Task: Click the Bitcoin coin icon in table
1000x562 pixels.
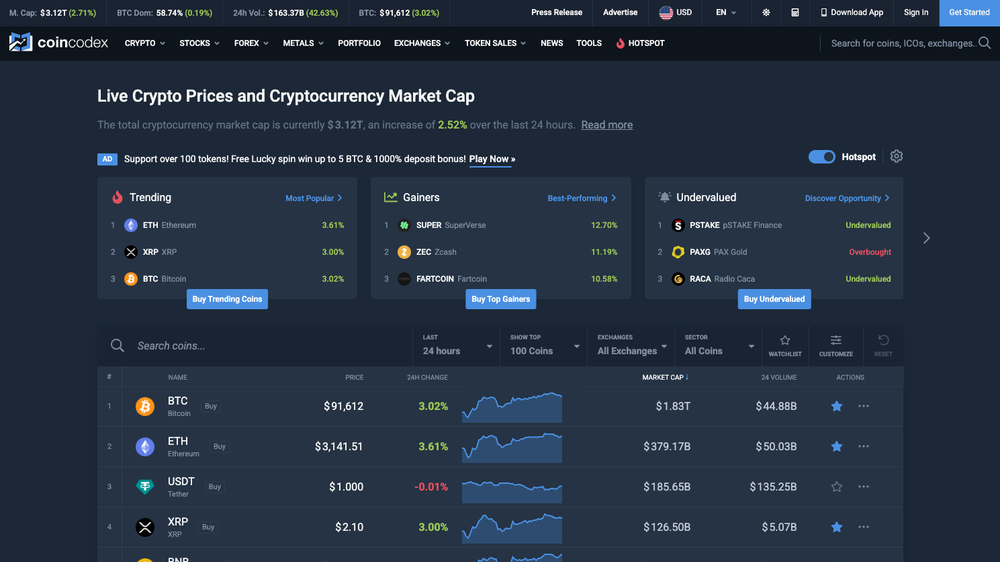Action: coord(145,406)
